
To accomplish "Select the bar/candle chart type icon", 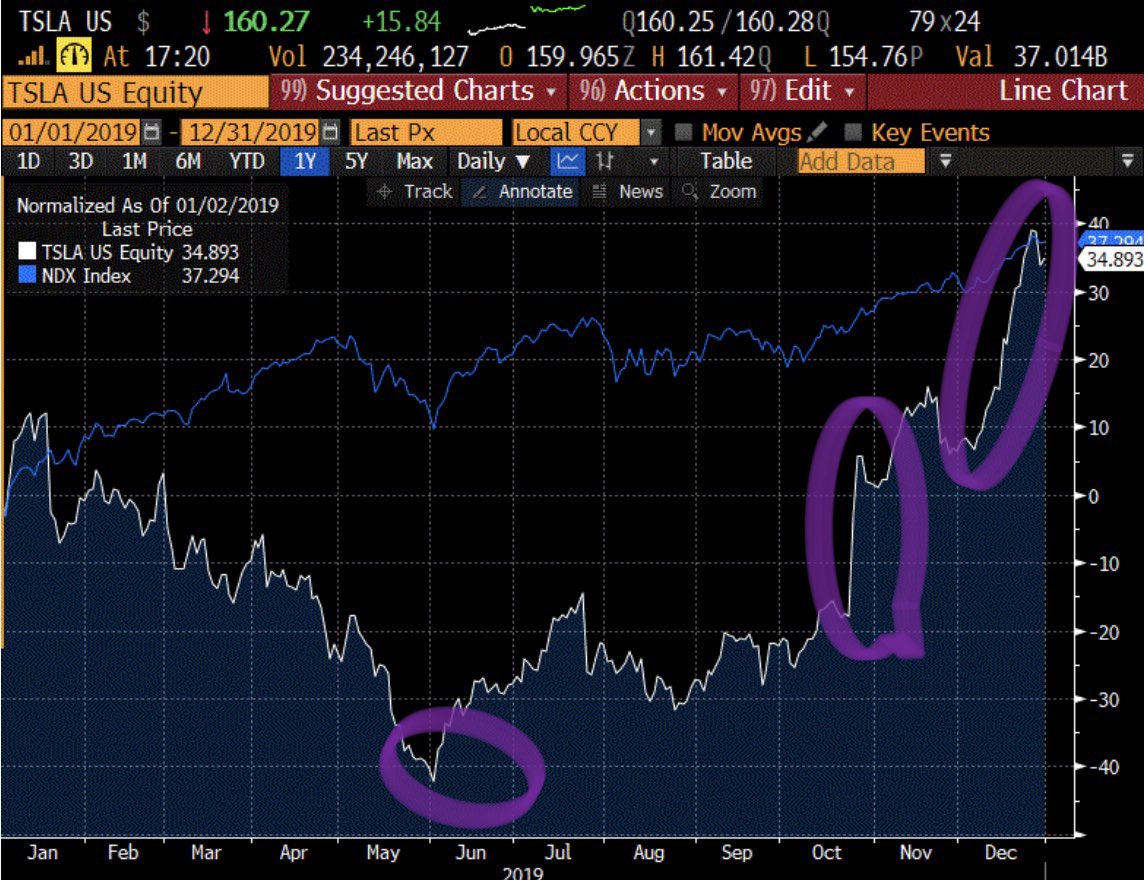I will (x=604, y=161).
